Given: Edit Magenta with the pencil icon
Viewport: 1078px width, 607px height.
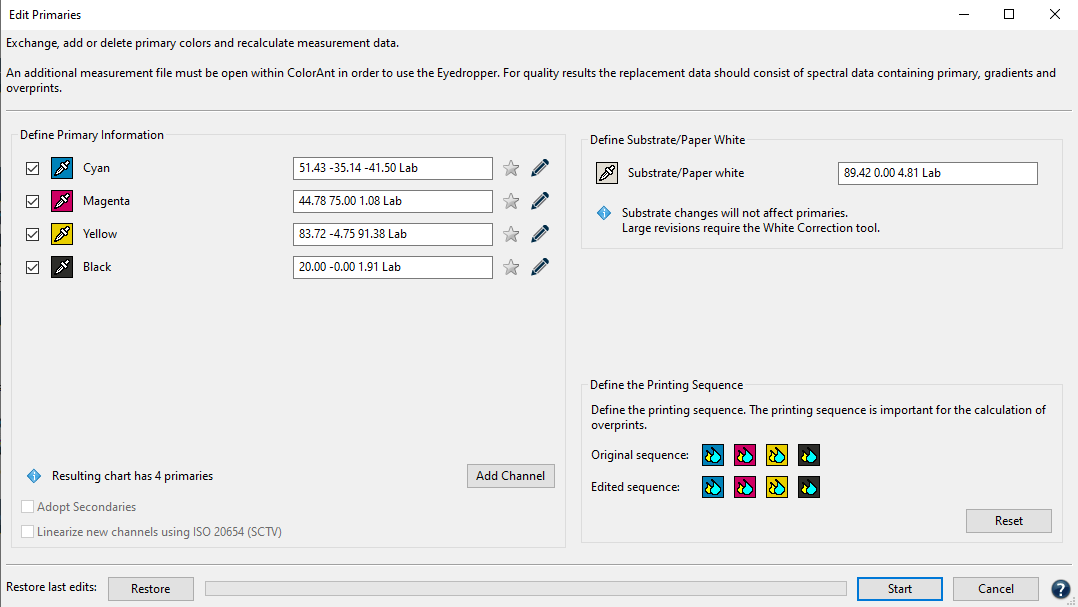Looking at the screenshot, I should pos(540,201).
